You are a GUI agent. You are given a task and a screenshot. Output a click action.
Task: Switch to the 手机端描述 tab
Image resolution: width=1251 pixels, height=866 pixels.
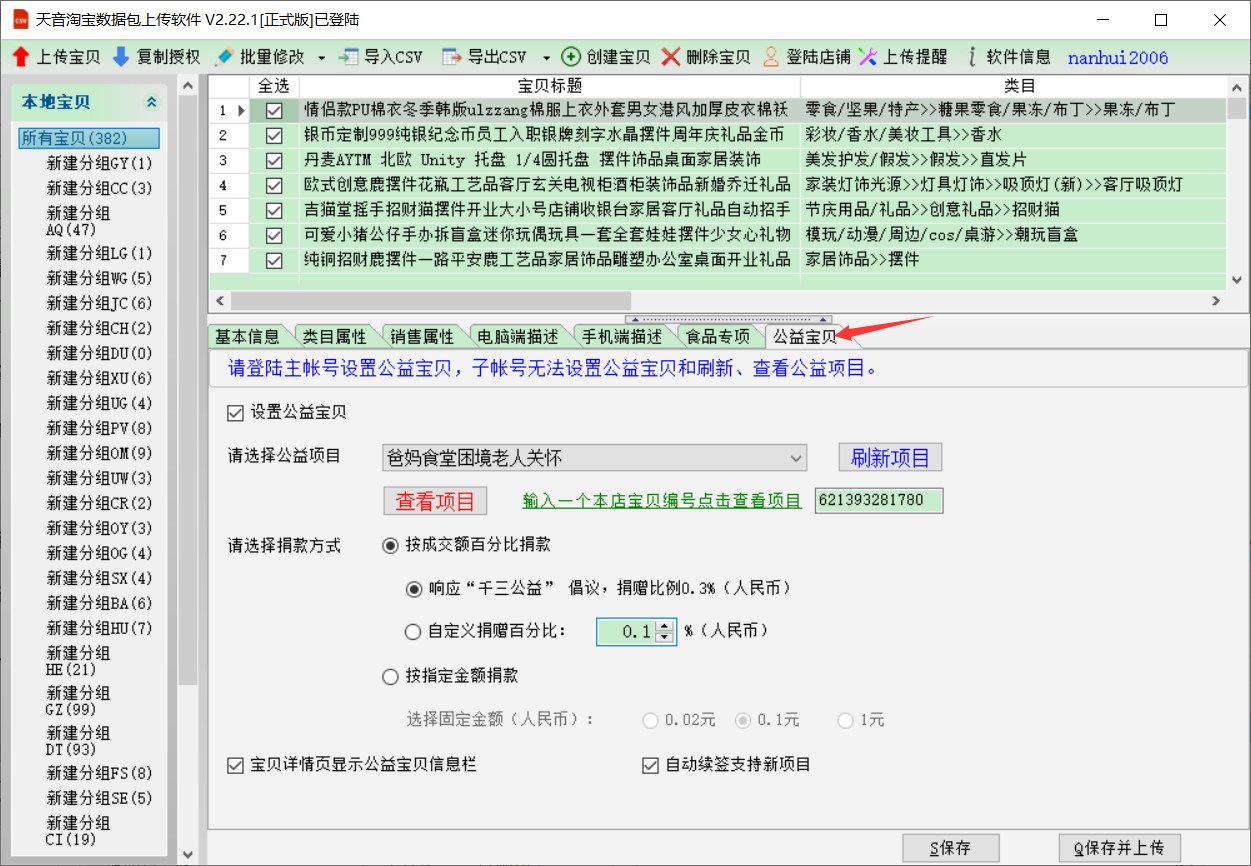pos(621,337)
